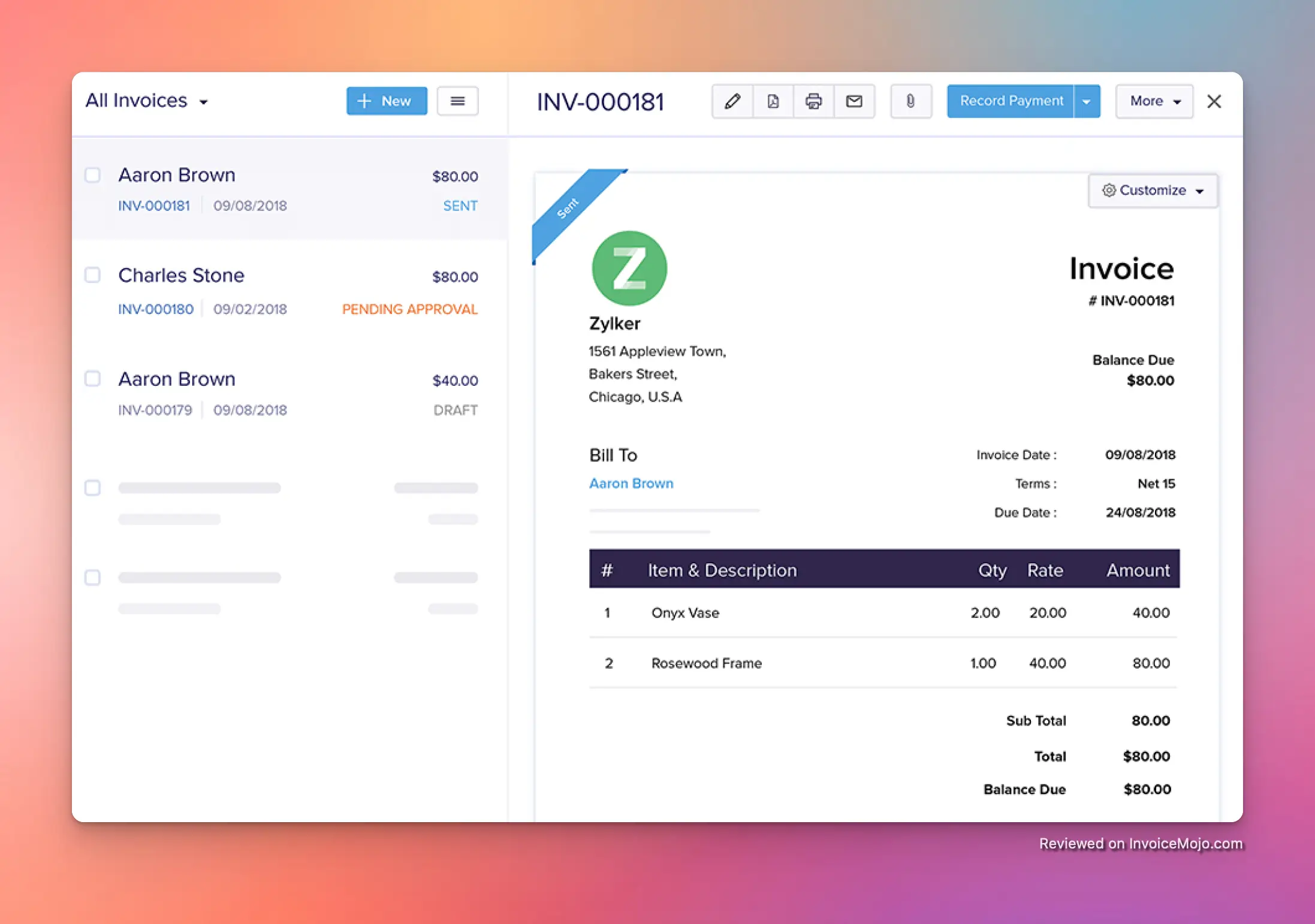Click the DRAFT status label
This screenshot has height=924, width=1315.
[x=456, y=410]
